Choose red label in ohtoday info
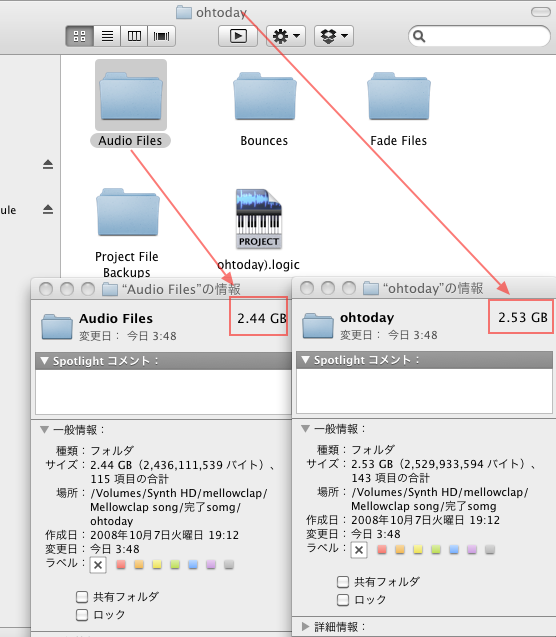Viewport: 556px width, 637px height. pos(382,550)
